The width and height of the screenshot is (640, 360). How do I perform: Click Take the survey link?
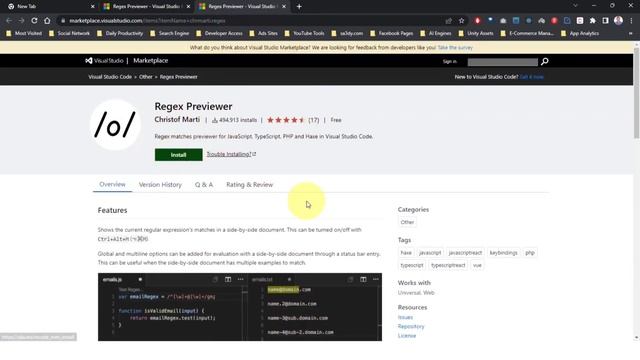(455, 48)
